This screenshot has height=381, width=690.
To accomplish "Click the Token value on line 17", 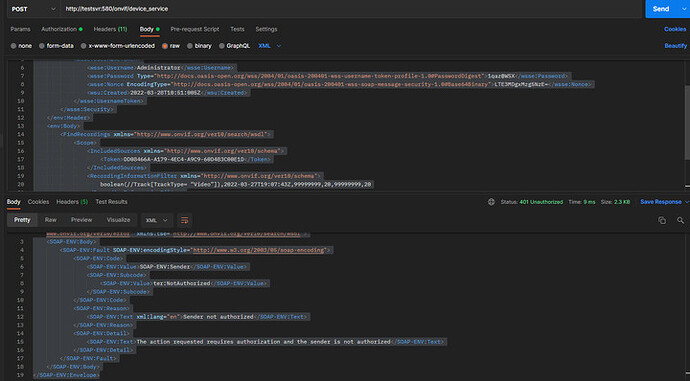I will tap(184, 159).
